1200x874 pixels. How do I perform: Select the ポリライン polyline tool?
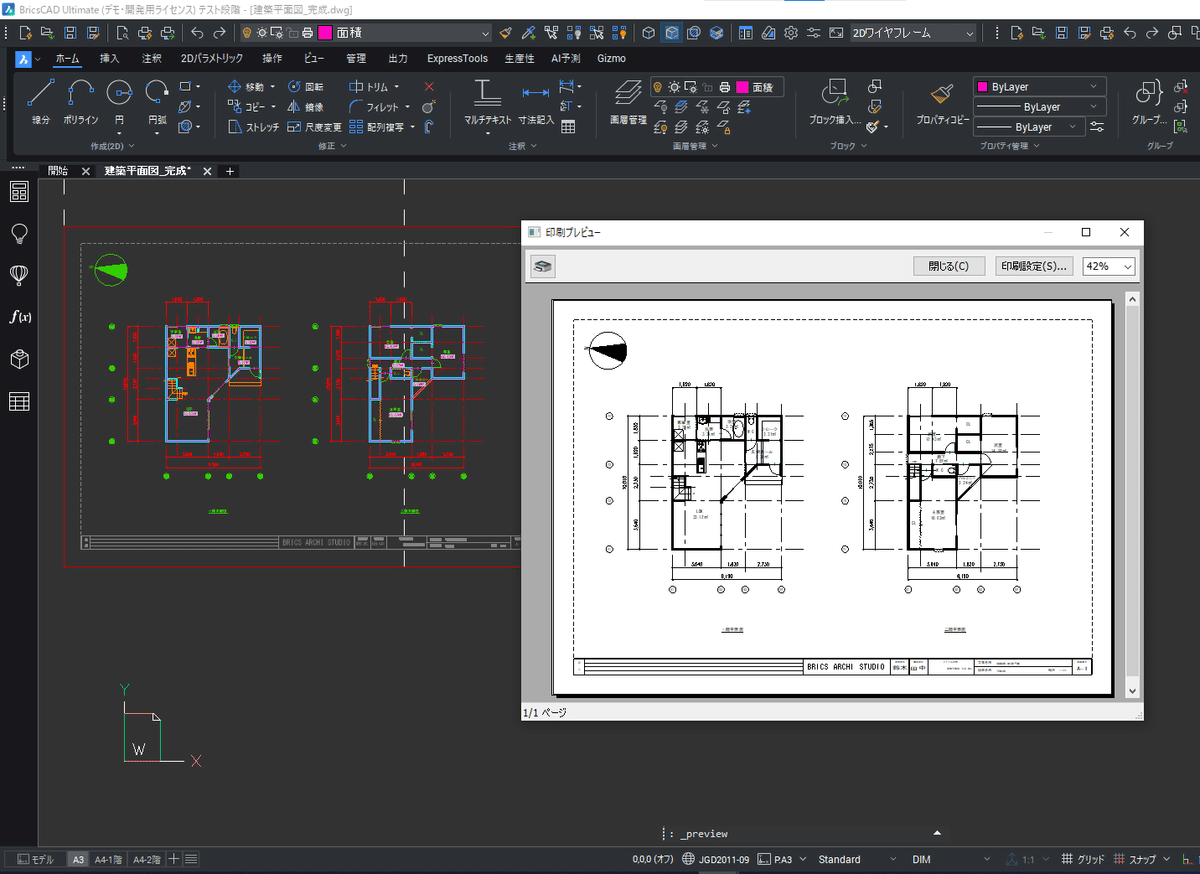(81, 101)
